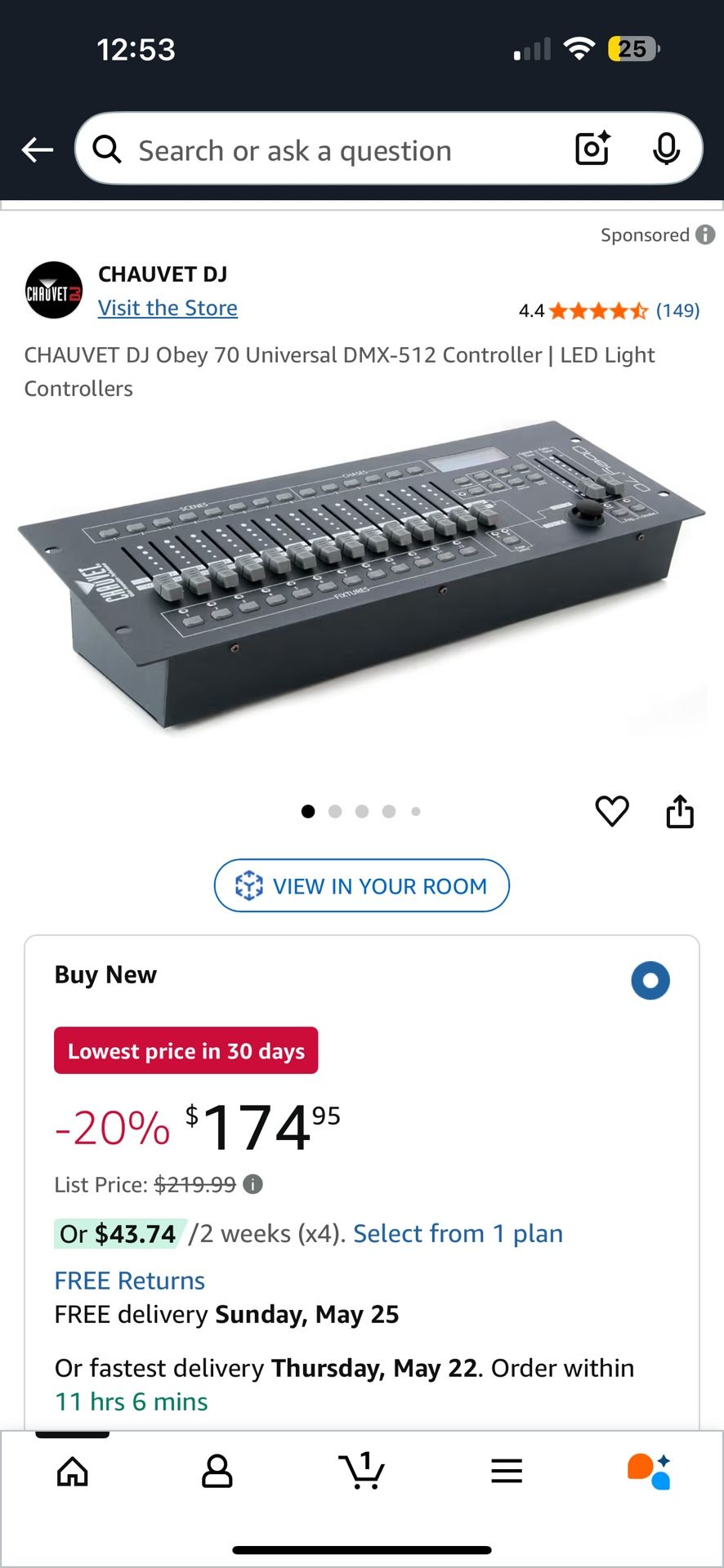
Task: Tap the back arrow icon
Action: point(38,150)
